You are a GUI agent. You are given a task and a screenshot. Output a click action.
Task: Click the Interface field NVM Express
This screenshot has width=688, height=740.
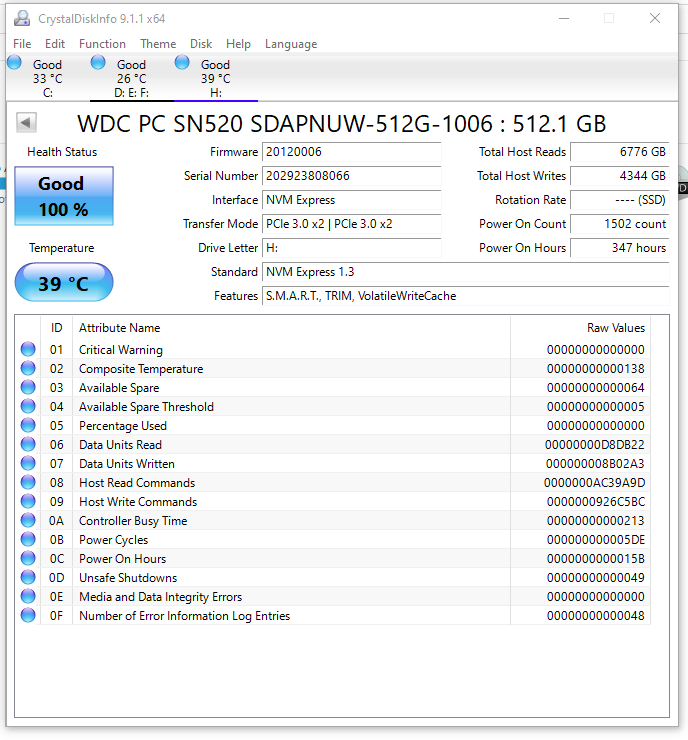click(352, 200)
